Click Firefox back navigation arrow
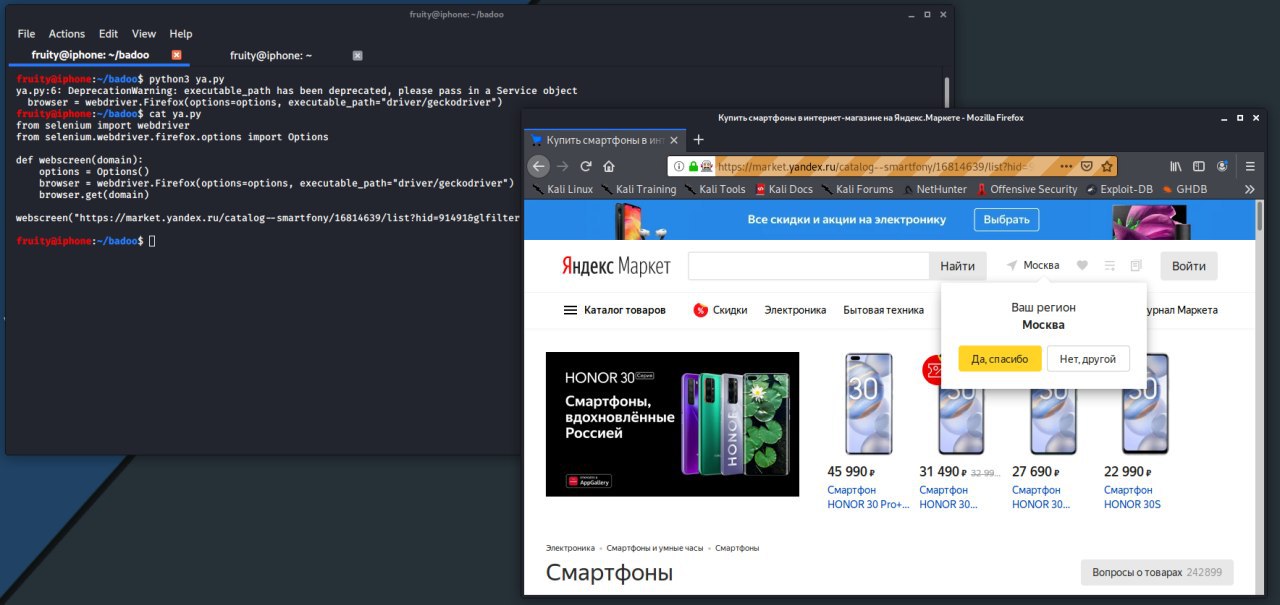Viewport: 1280px width, 605px height. point(539,166)
